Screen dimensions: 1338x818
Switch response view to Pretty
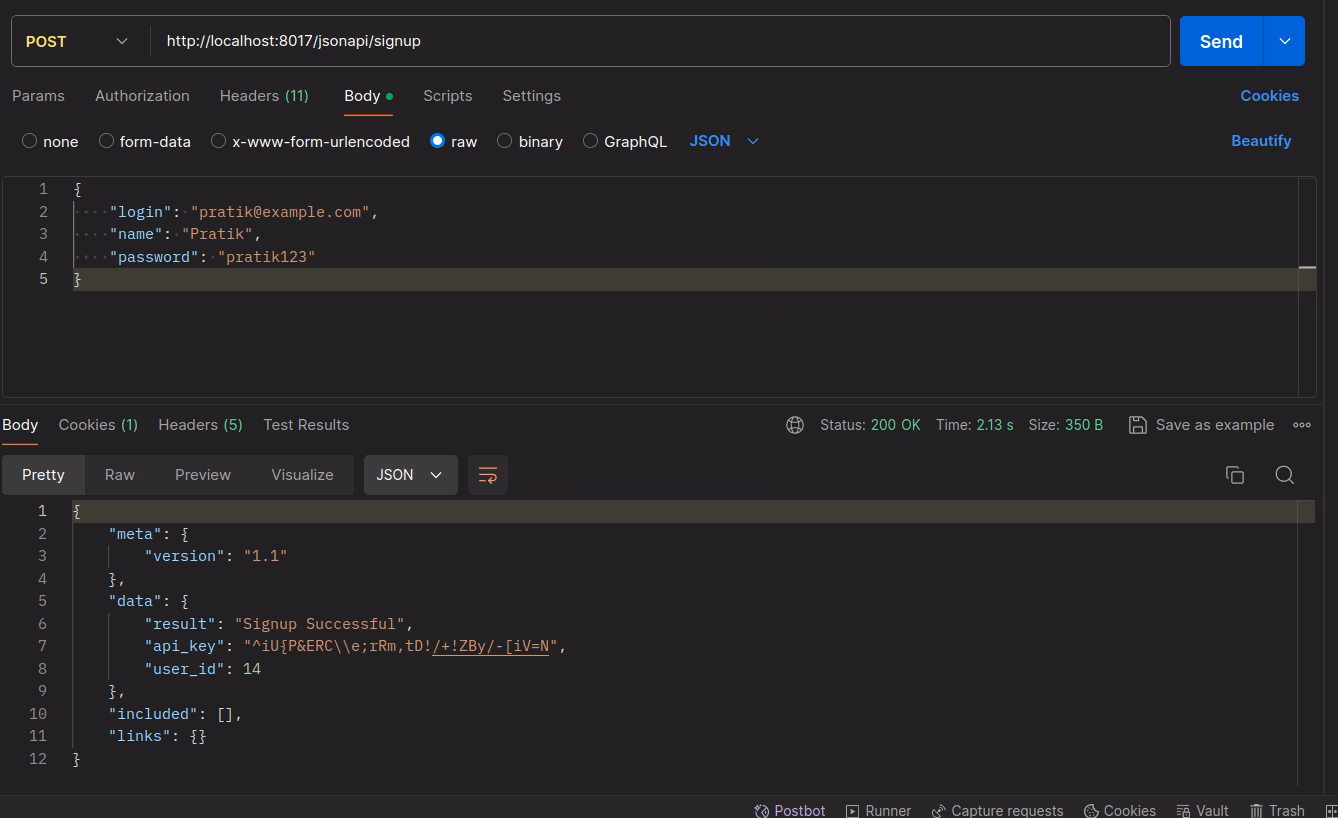pyautogui.click(x=43, y=475)
